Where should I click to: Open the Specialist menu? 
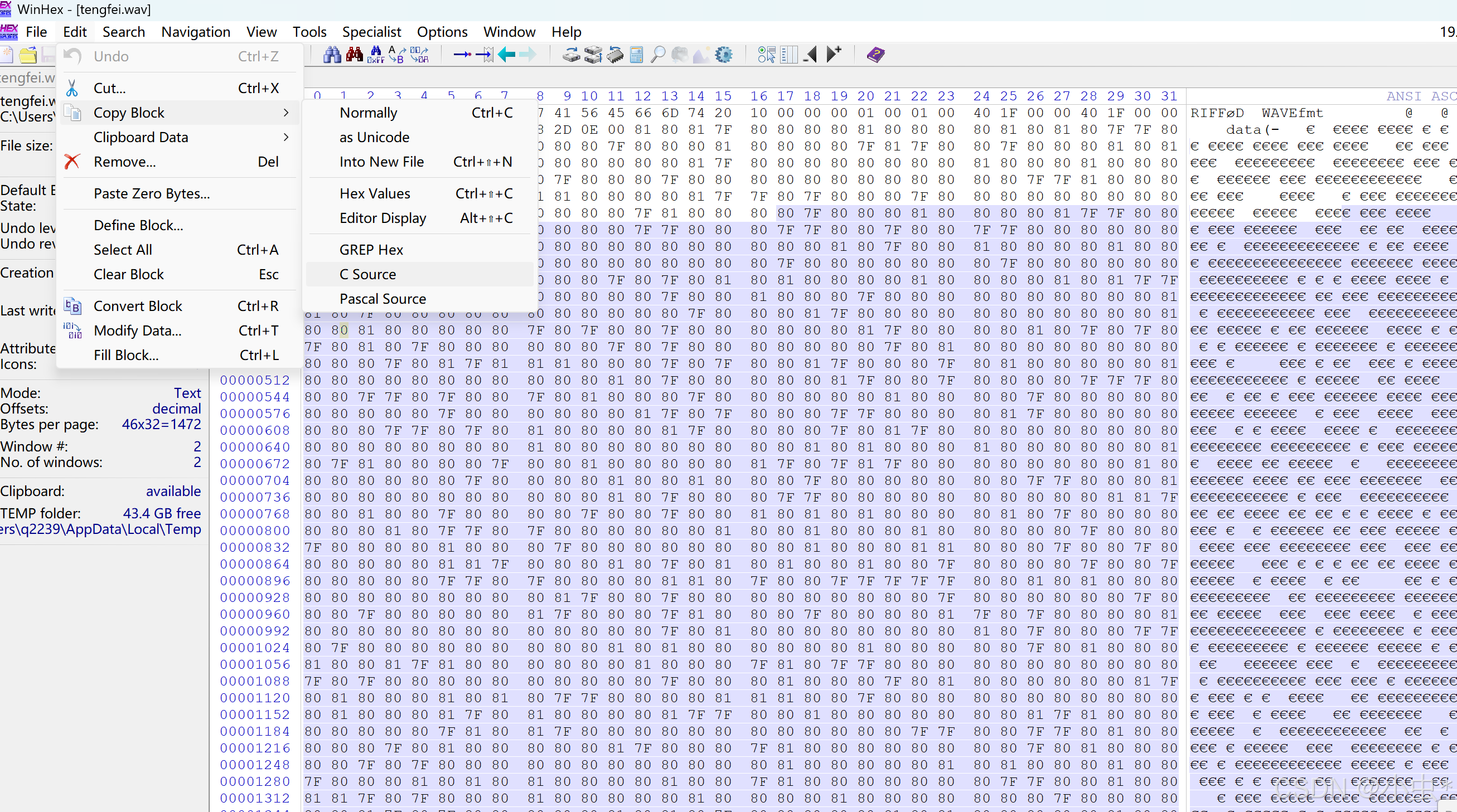[371, 32]
